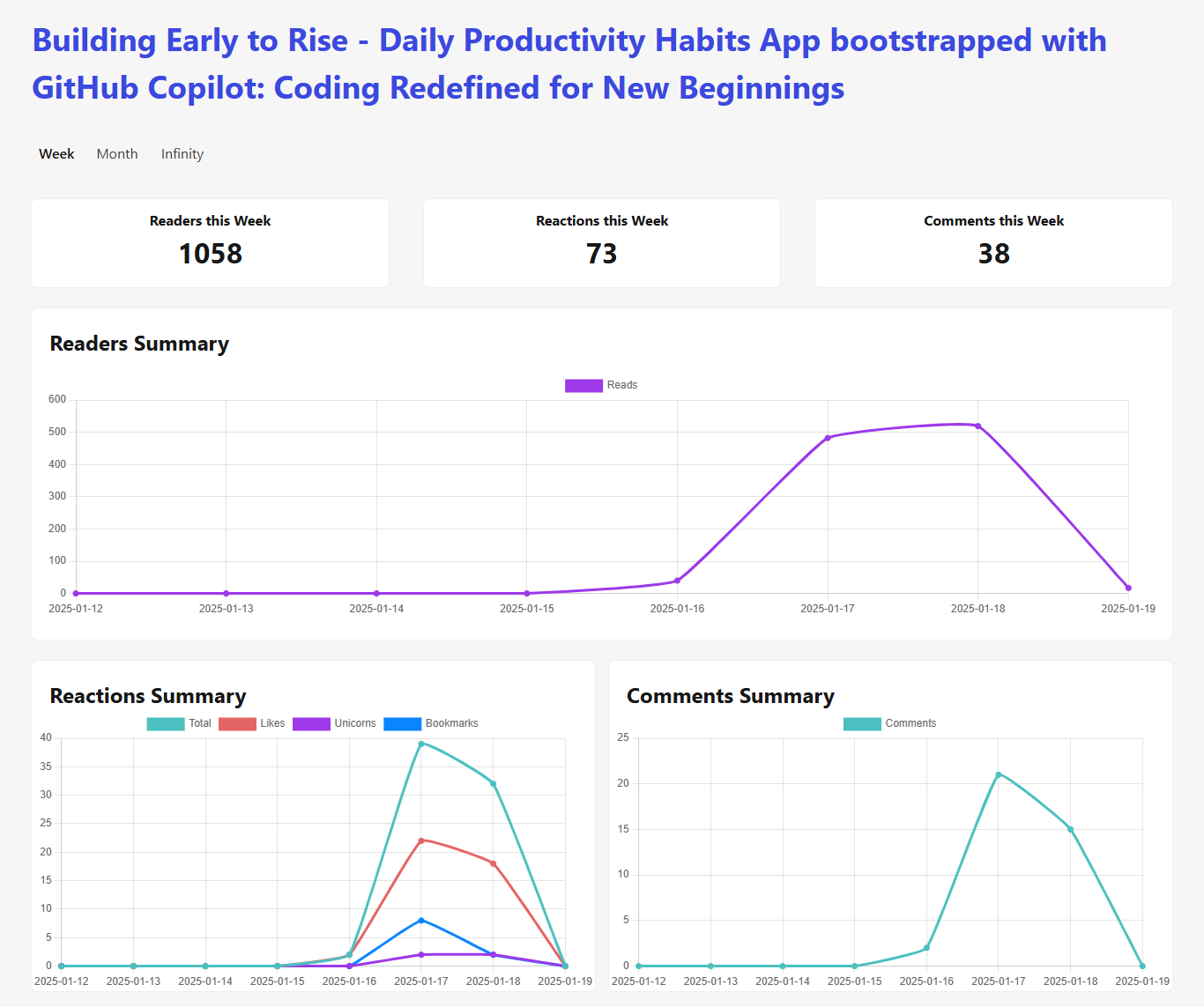Click the Reactions this Week card
Image resolution: width=1204 pixels, height=1007 pixels.
click(x=602, y=243)
